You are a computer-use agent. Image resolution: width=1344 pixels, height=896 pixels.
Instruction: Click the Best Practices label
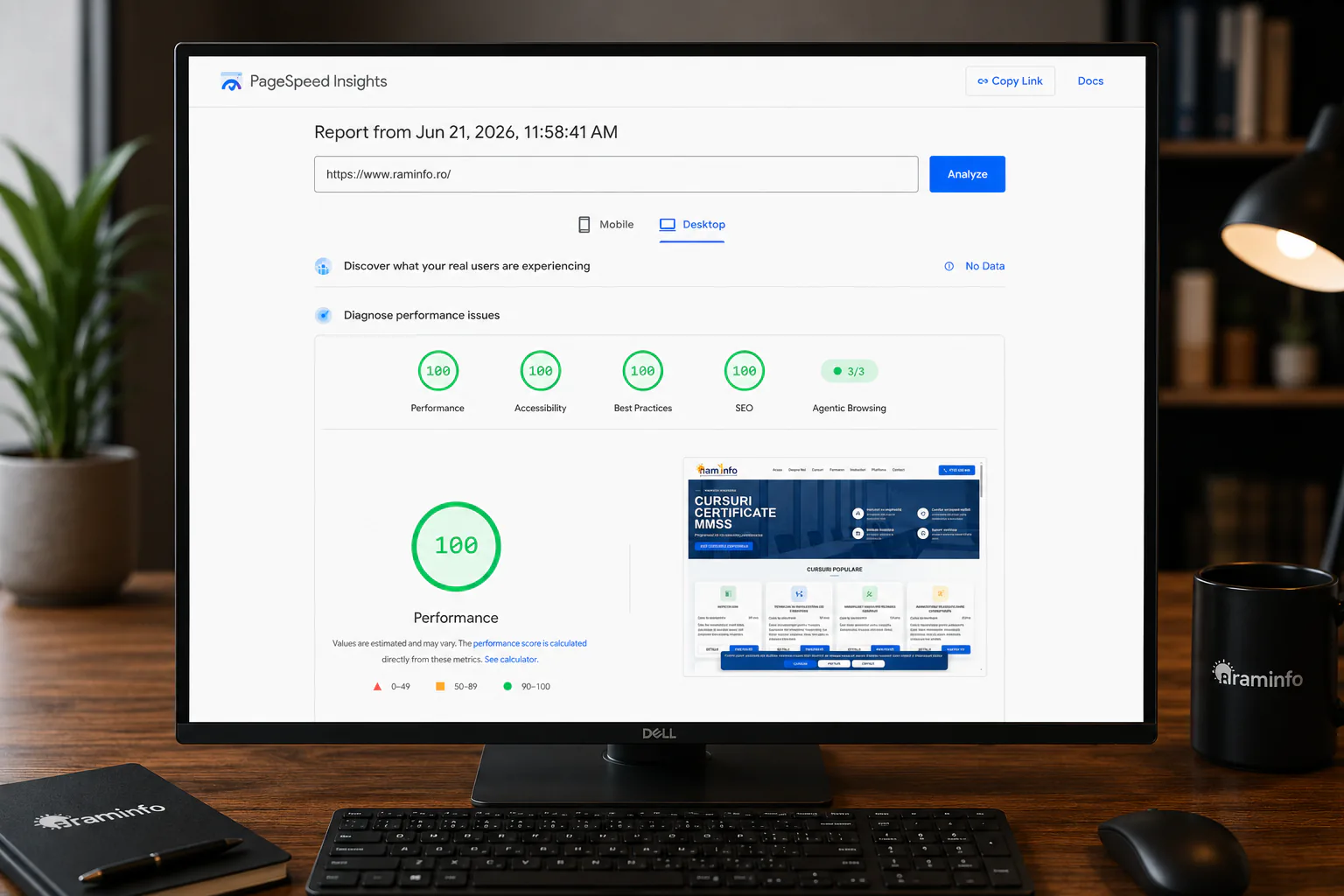click(x=643, y=408)
